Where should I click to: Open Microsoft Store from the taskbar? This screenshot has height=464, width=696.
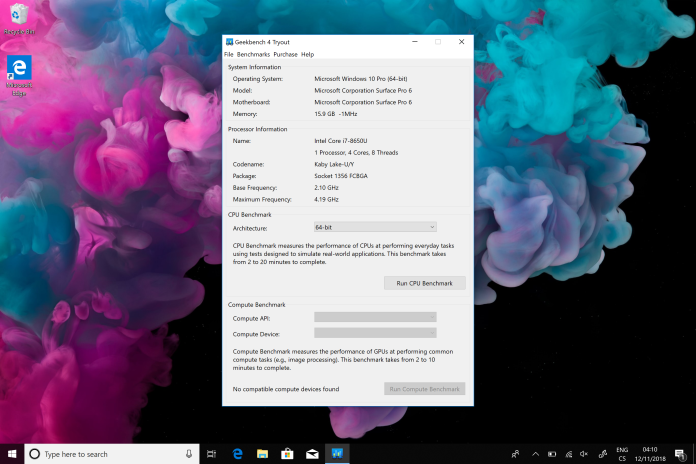287,454
